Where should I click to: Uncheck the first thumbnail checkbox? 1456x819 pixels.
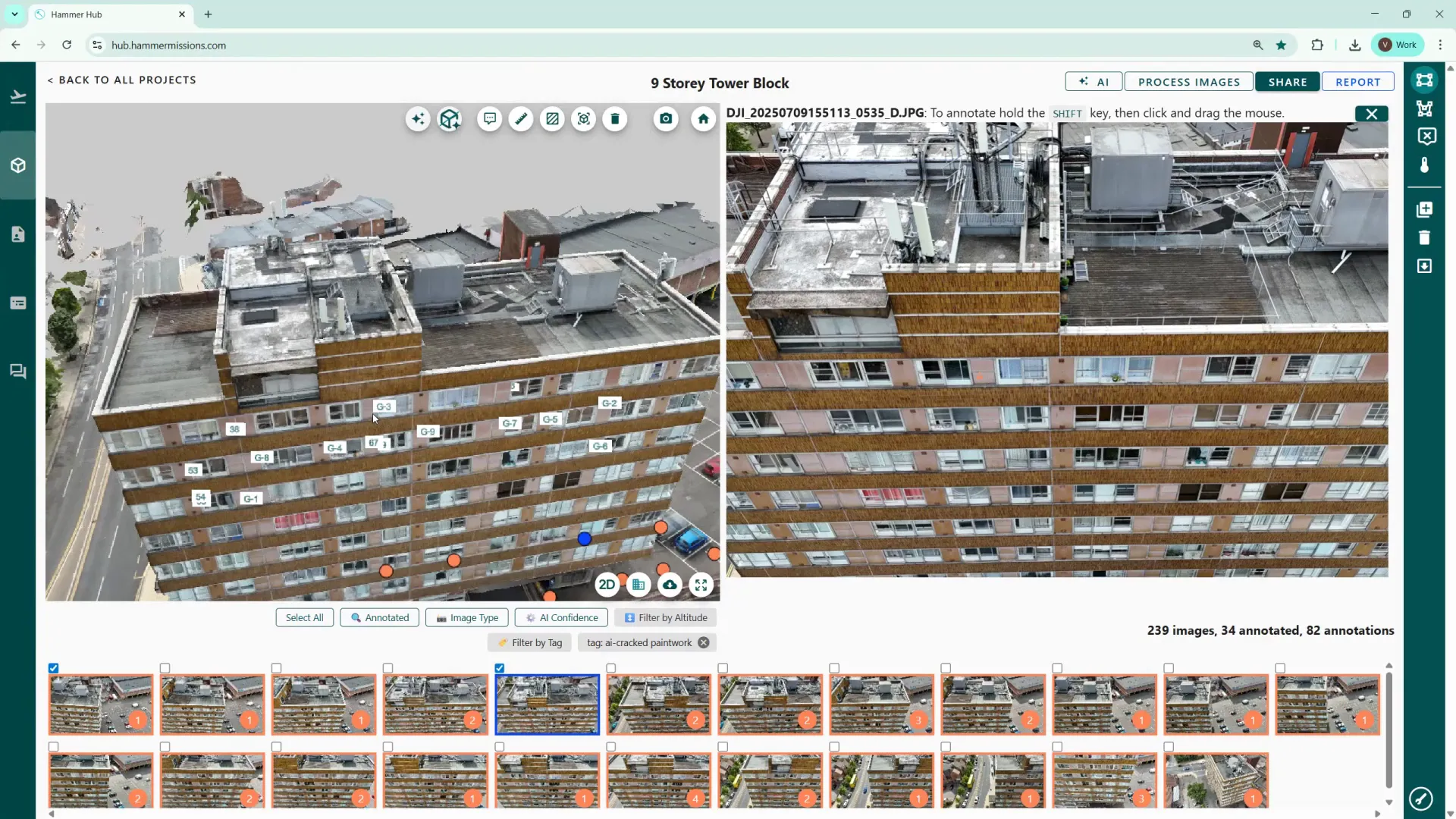pos(54,668)
